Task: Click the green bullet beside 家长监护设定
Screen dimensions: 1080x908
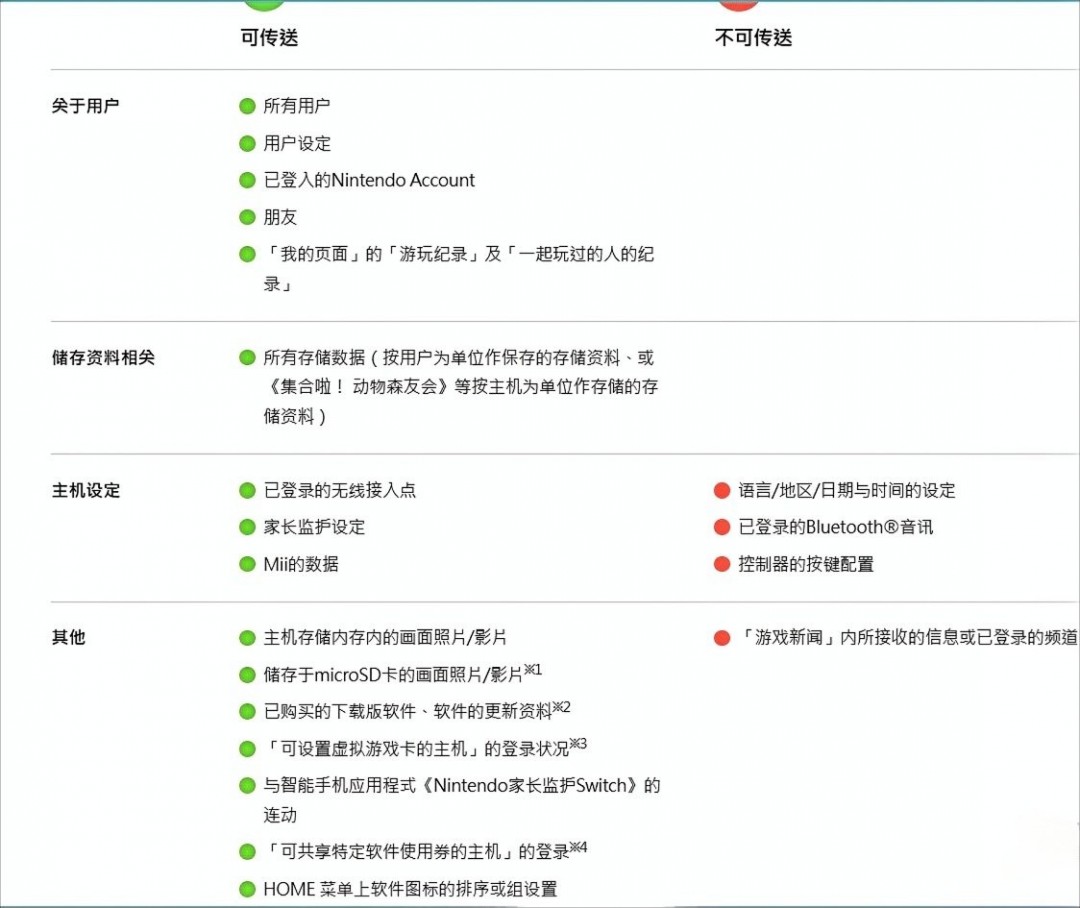Action: click(247, 527)
